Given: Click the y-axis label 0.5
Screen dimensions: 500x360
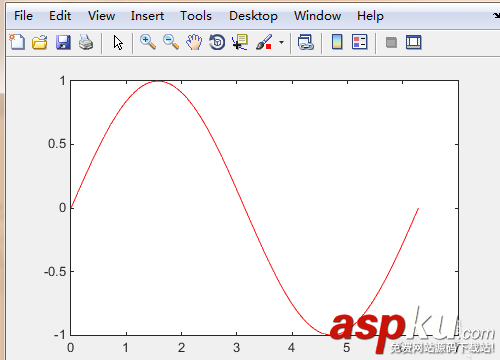Looking at the screenshot, I should click(57, 144).
